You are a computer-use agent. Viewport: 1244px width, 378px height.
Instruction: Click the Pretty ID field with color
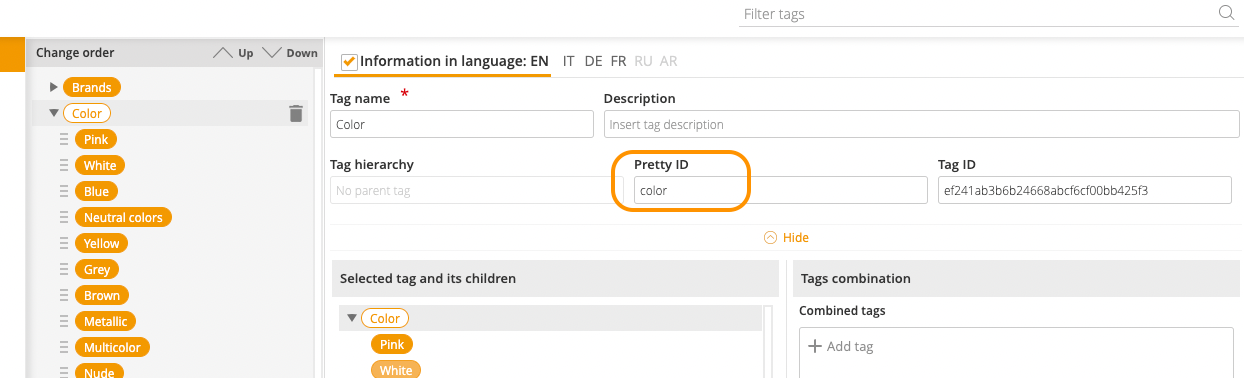click(781, 190)
